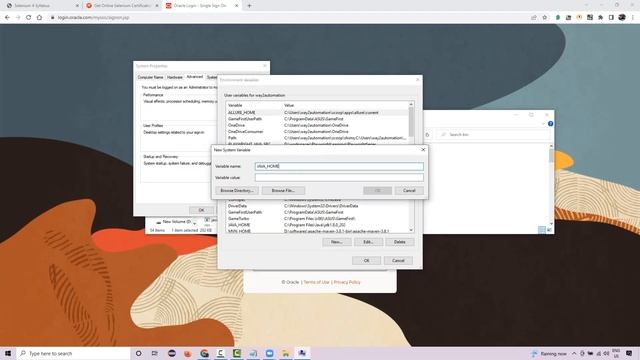Switch to the Oracle Login tab

coord(202,6)
